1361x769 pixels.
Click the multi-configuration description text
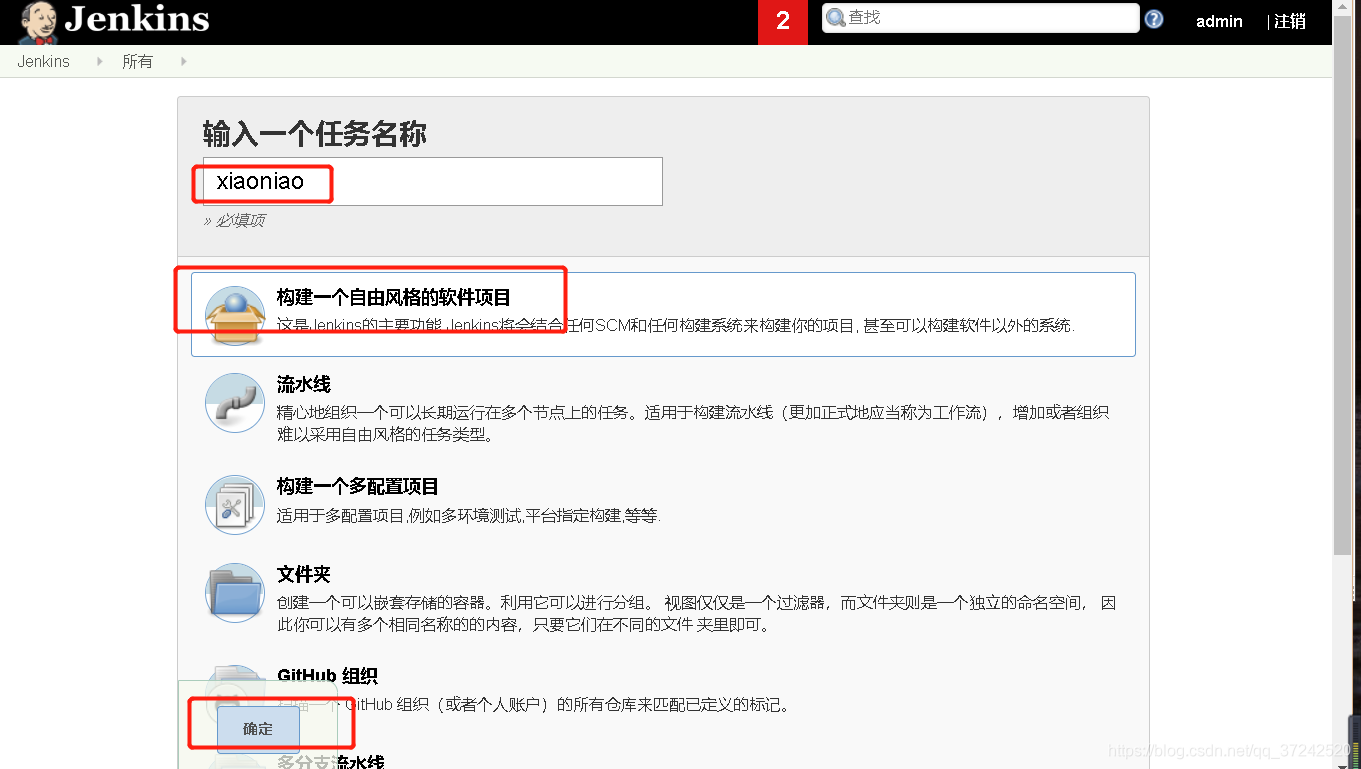(469, 516)
